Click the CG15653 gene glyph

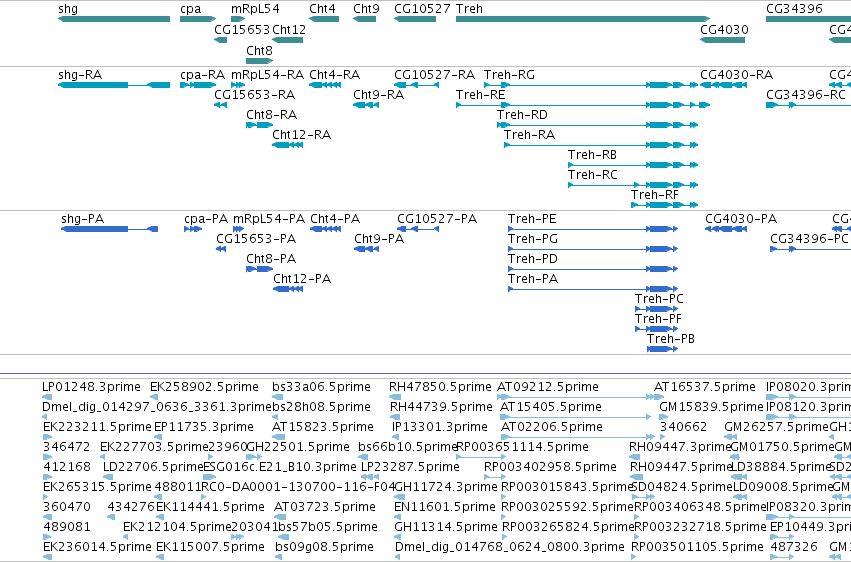[x=220, y=40]
